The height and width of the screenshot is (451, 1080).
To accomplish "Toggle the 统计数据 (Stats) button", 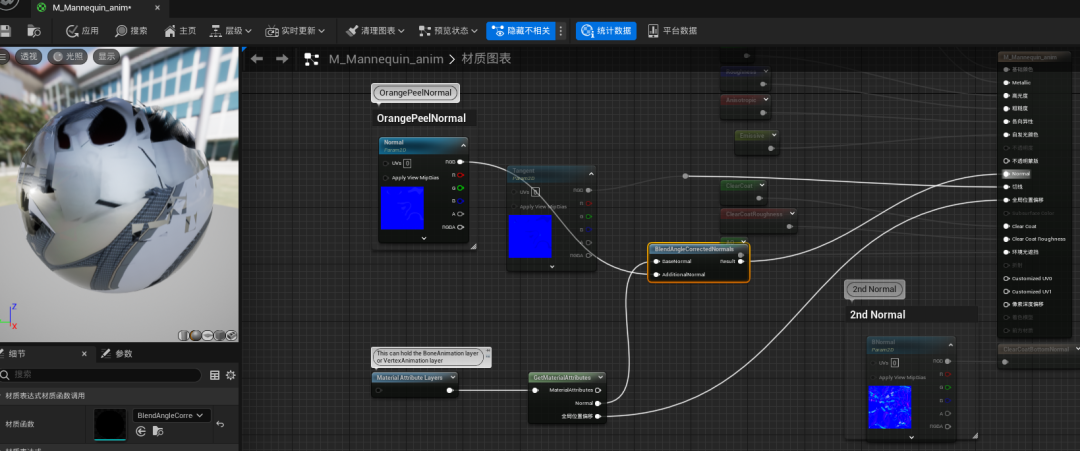I will pyautogui.click(x=606, y=31).
